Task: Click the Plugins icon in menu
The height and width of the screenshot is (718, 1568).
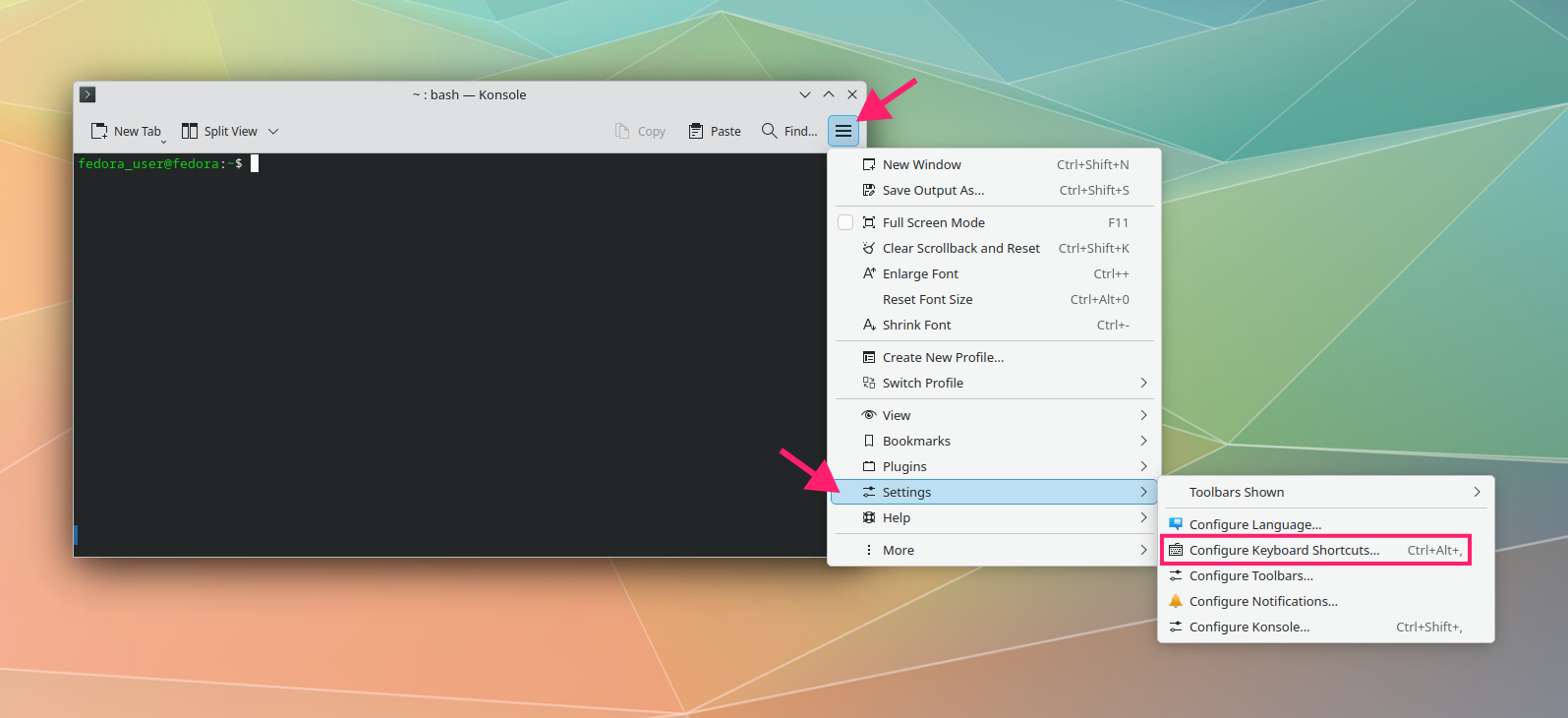Action: [x=869, y=466]
